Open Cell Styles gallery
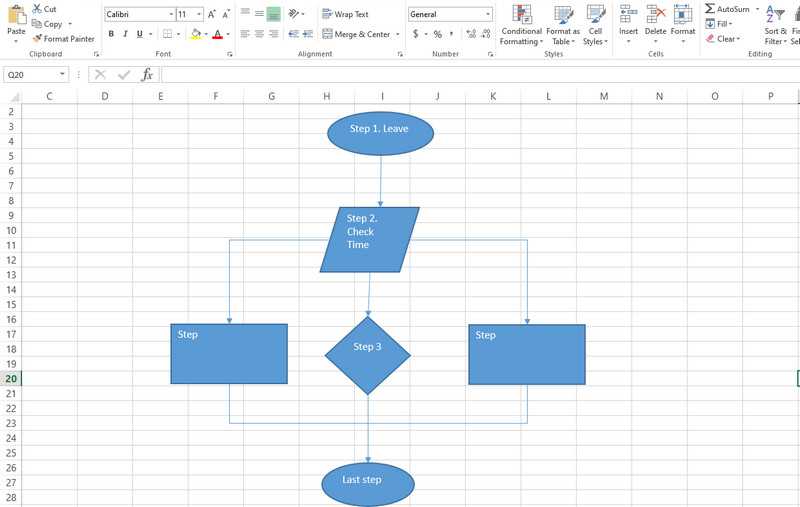This screenshot has width=800, height=507. point(595,26)
